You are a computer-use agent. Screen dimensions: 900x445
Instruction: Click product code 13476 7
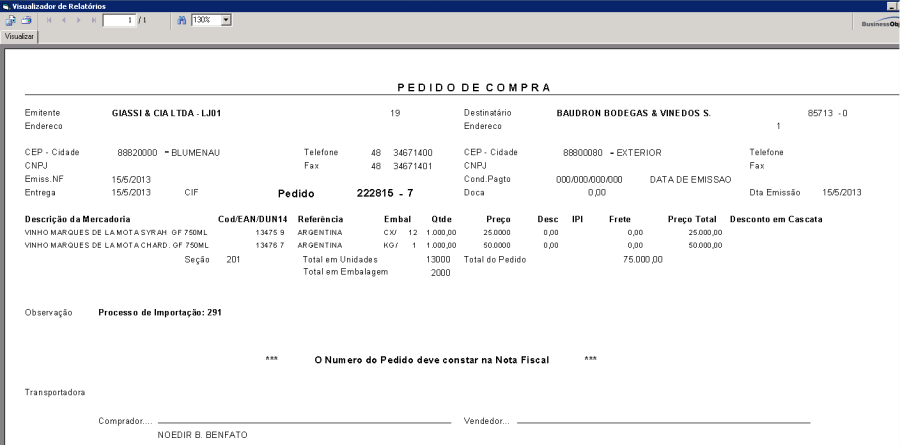tap(270, 245)
